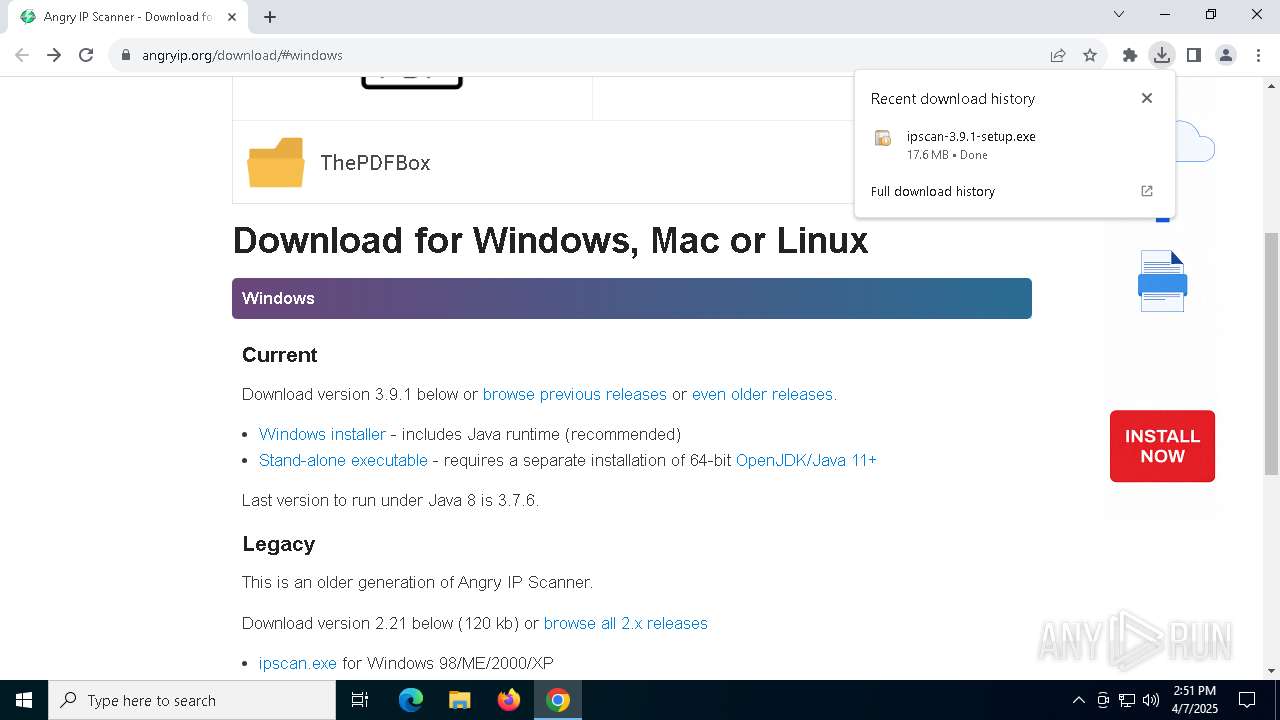Screen dimensions: 1280x720
Task: Download the Stand-alone executable
Action: click(x=343, y=460)
